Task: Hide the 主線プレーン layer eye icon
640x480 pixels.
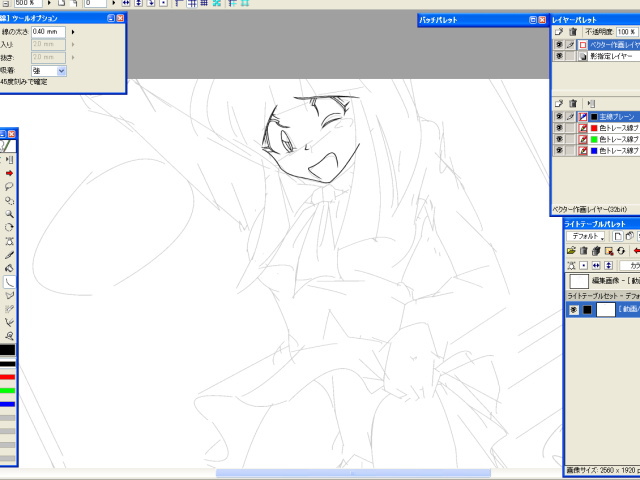Action: pos(559,117)
